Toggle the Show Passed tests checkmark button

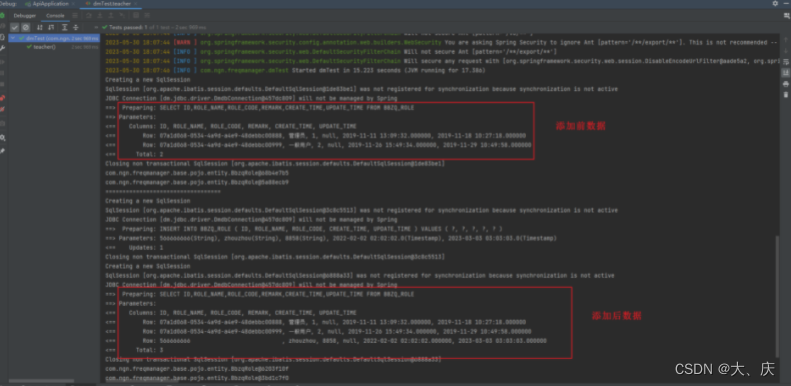(15, 27)
